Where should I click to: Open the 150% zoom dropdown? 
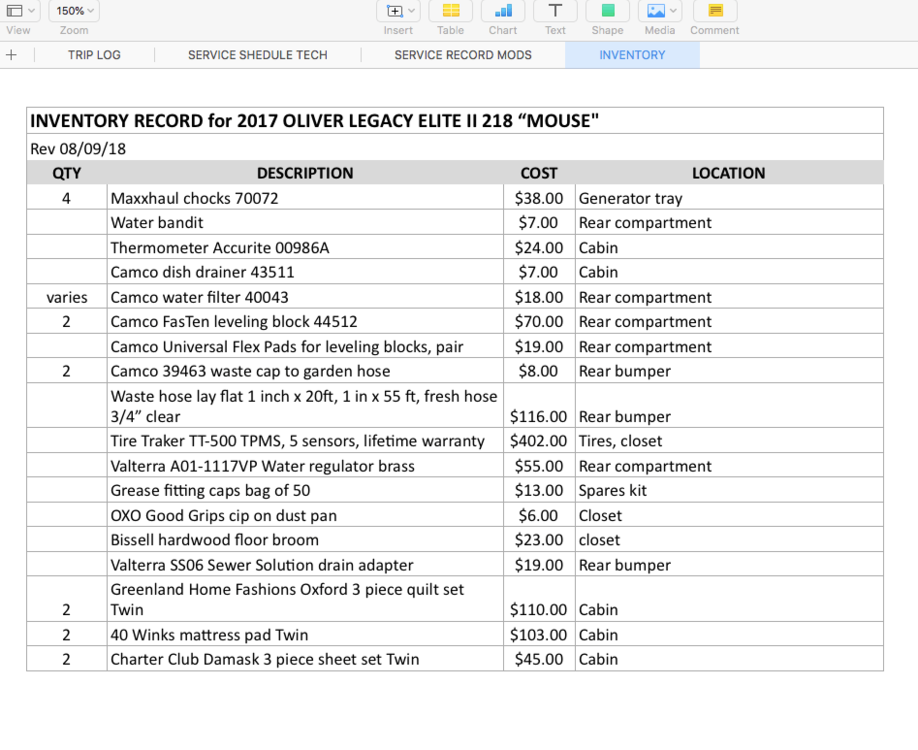click(x=74, y=11)
